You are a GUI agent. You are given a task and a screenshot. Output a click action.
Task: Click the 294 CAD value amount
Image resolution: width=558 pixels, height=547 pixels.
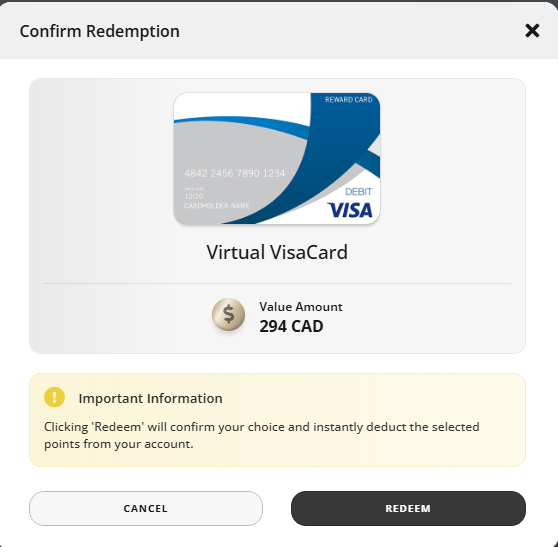pos(291,326)
